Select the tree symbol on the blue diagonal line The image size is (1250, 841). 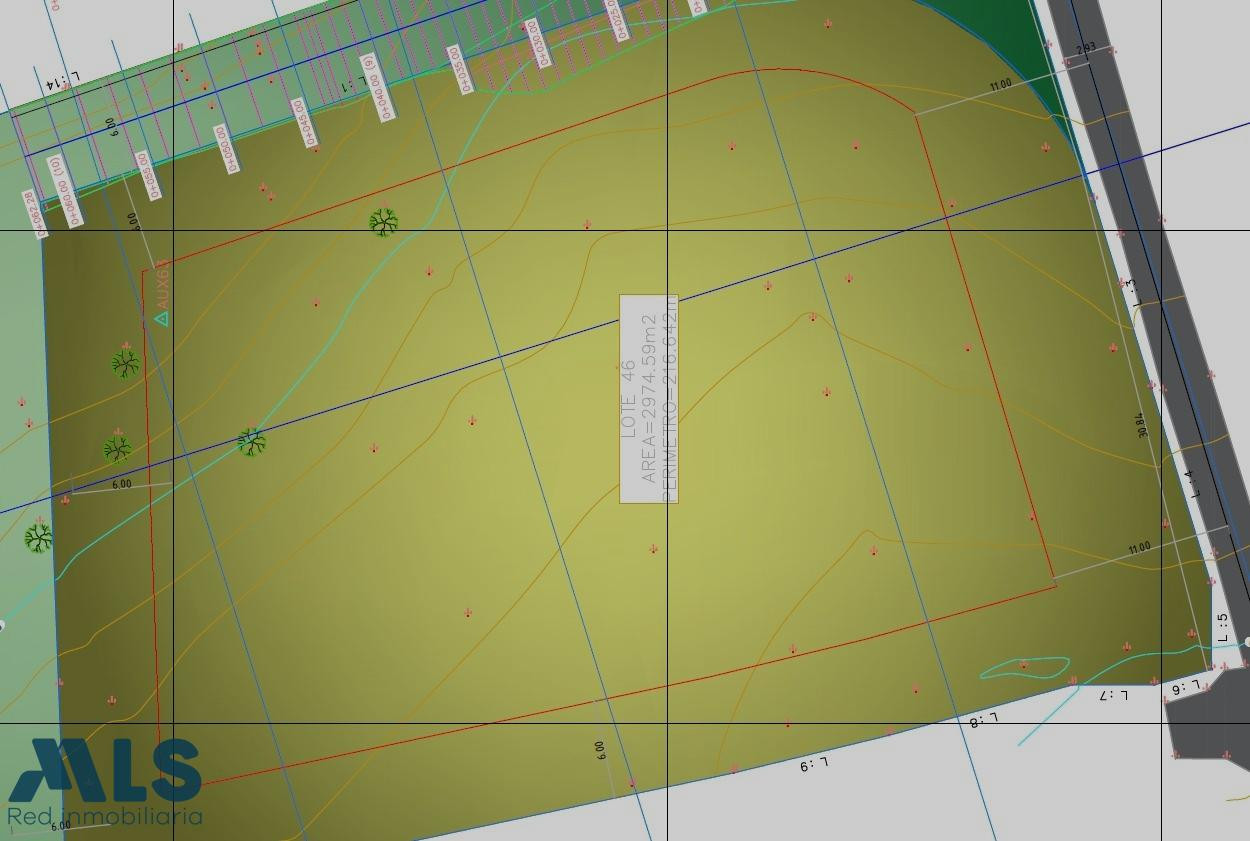pos(252,441)
